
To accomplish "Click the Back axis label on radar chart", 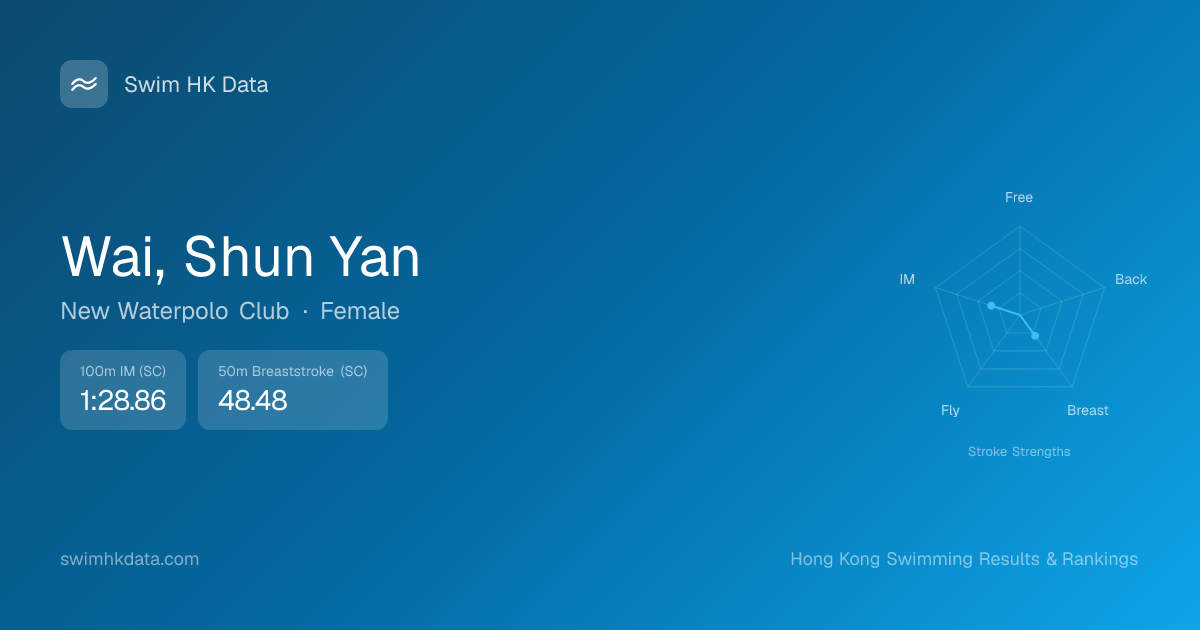I will click(1131, 279).
